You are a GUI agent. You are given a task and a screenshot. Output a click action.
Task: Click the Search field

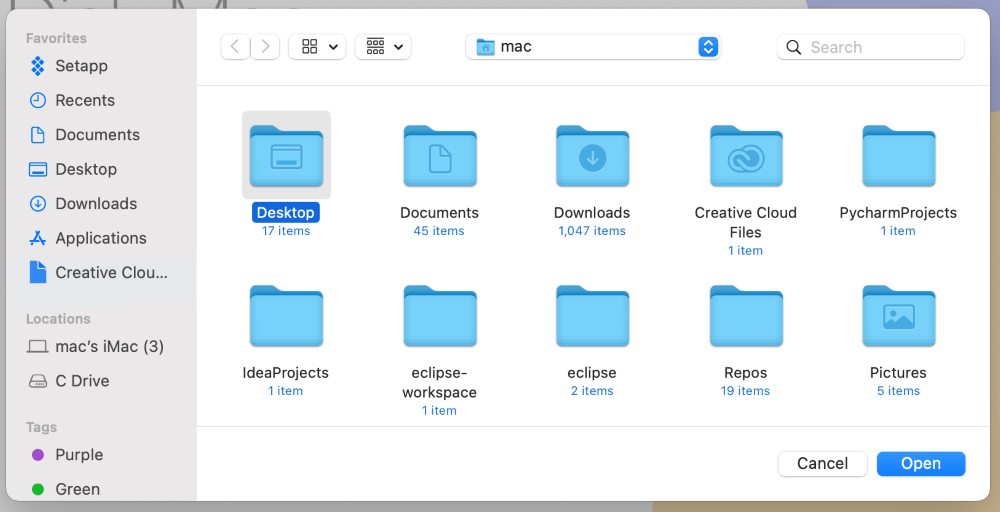871,47
